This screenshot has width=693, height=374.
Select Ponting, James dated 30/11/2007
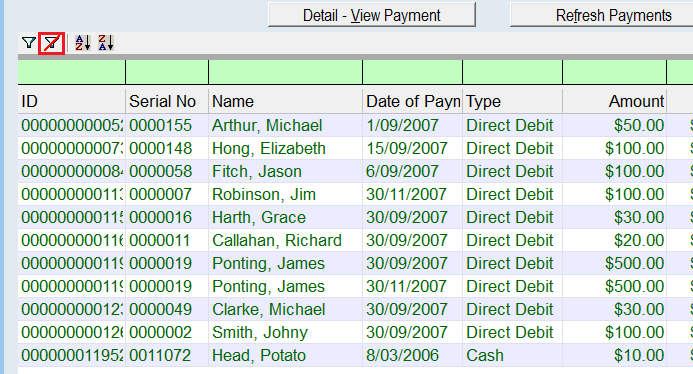click(355, 286)
